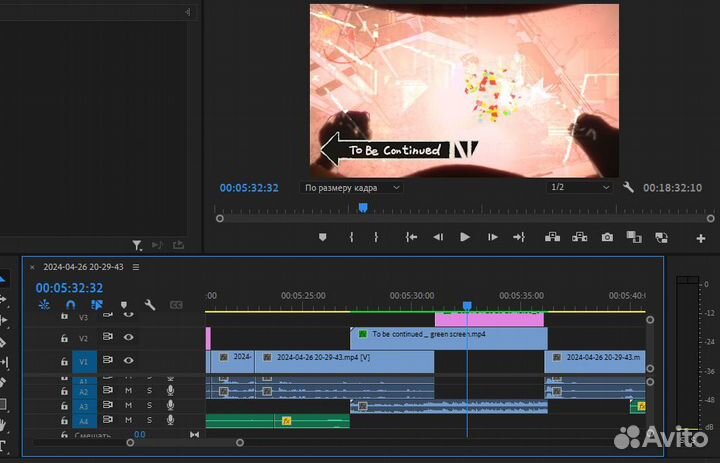The width and height of the screenshot is (720, 463).
Task: Open the sequence panel menu icon
Action: click(x=136, y=267)
